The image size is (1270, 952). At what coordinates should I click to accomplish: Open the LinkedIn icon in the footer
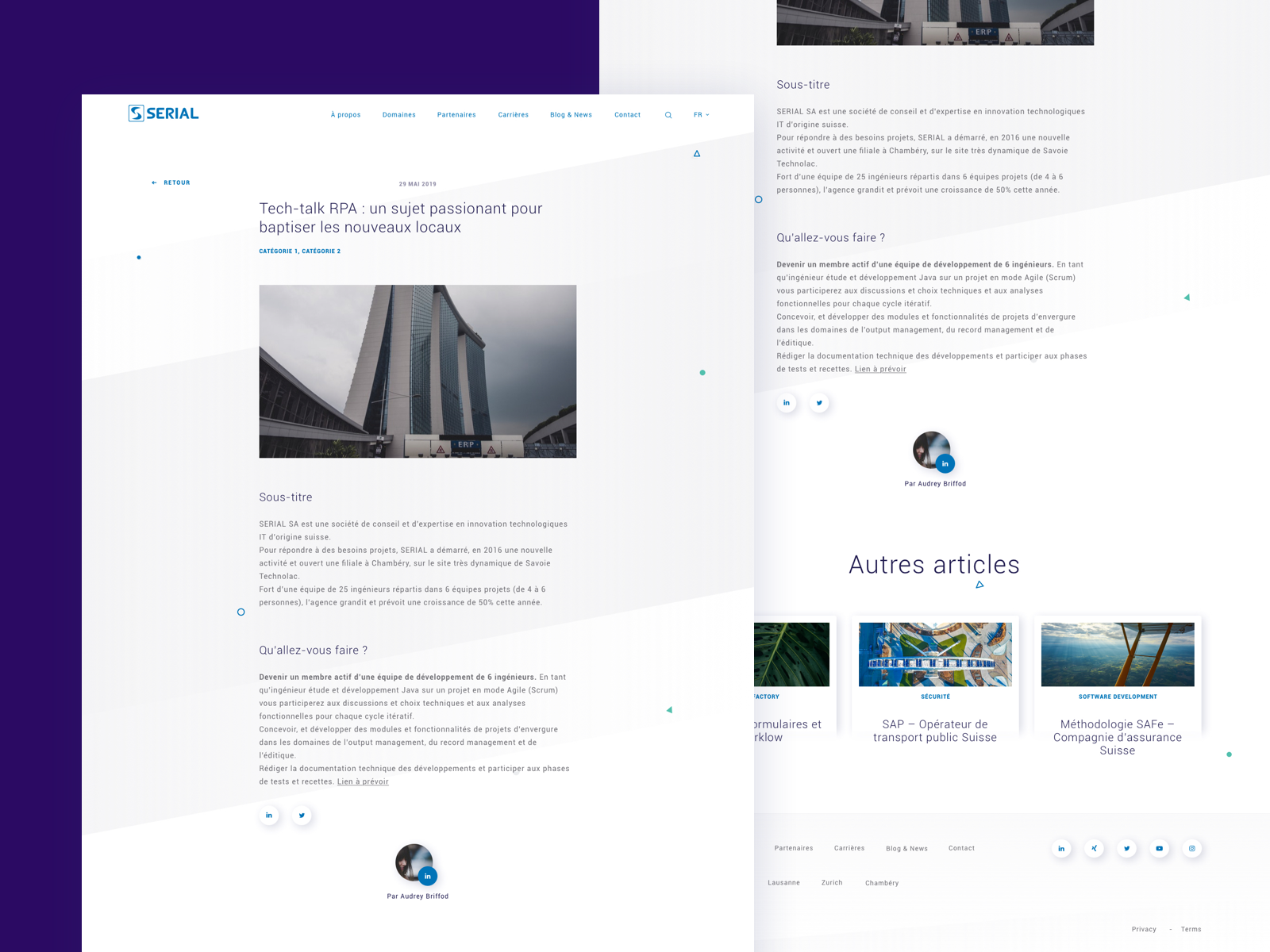tap(1061, 848)
